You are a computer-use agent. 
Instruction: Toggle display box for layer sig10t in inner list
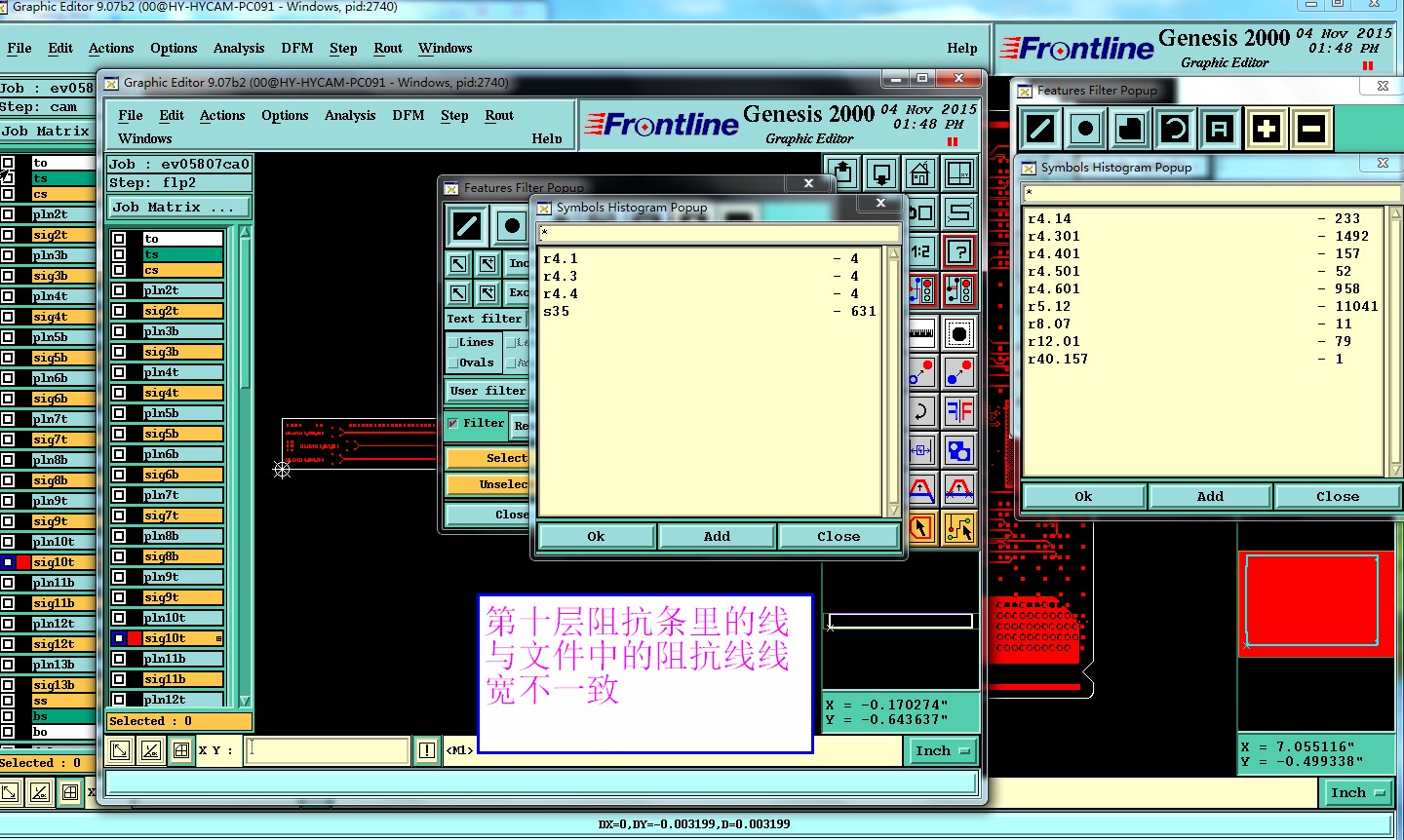click(119, 638)
